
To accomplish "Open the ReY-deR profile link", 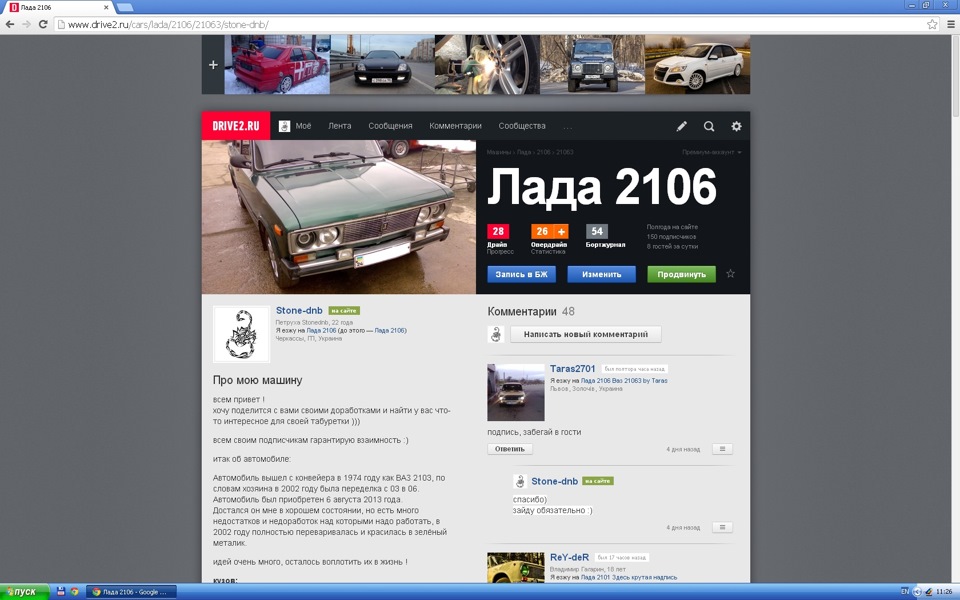I will [x=569, y=557].
